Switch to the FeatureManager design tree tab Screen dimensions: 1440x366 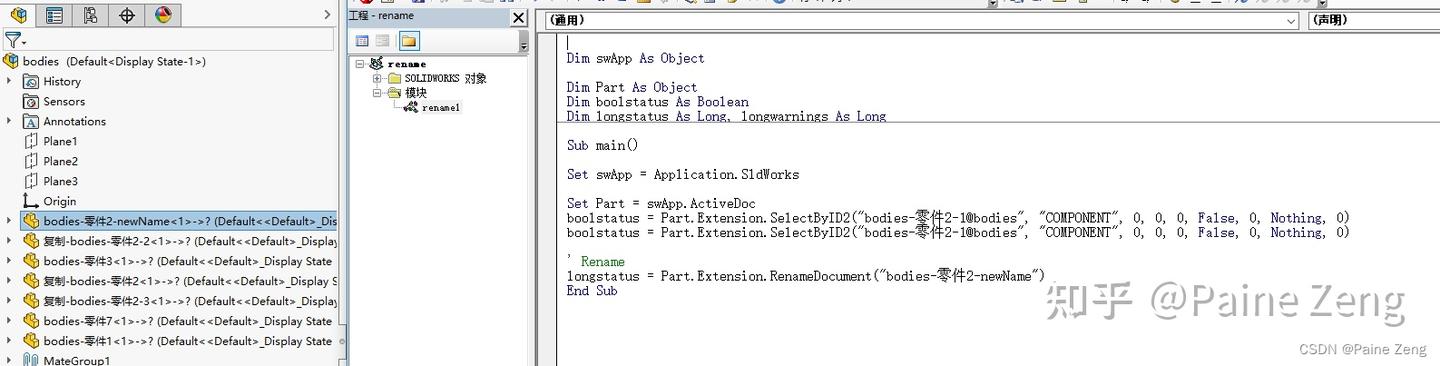(x=18, y=14)
